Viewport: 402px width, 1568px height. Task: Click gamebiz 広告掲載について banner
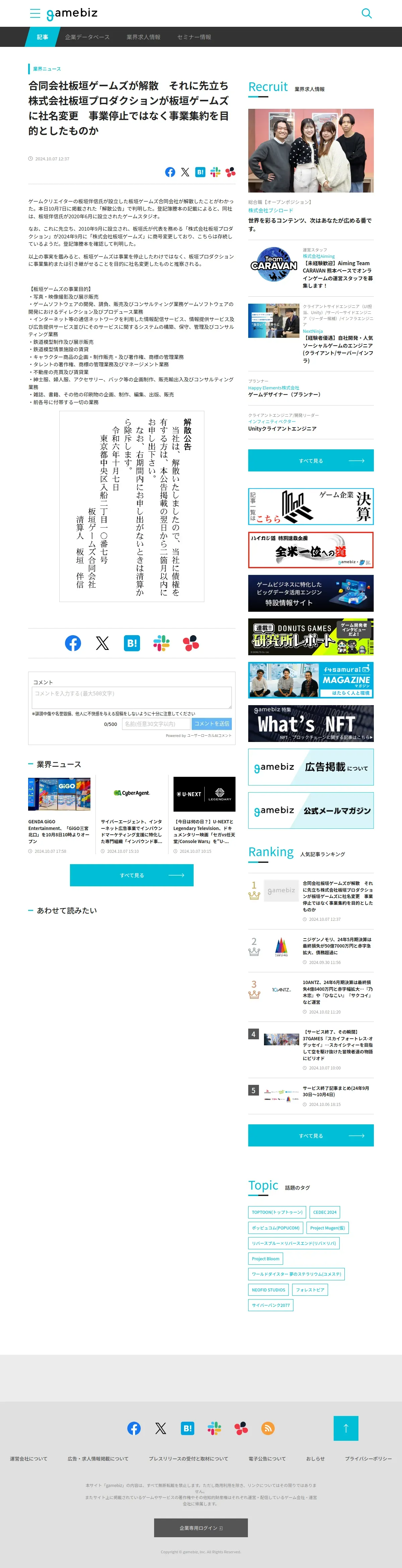pos(311,767)
